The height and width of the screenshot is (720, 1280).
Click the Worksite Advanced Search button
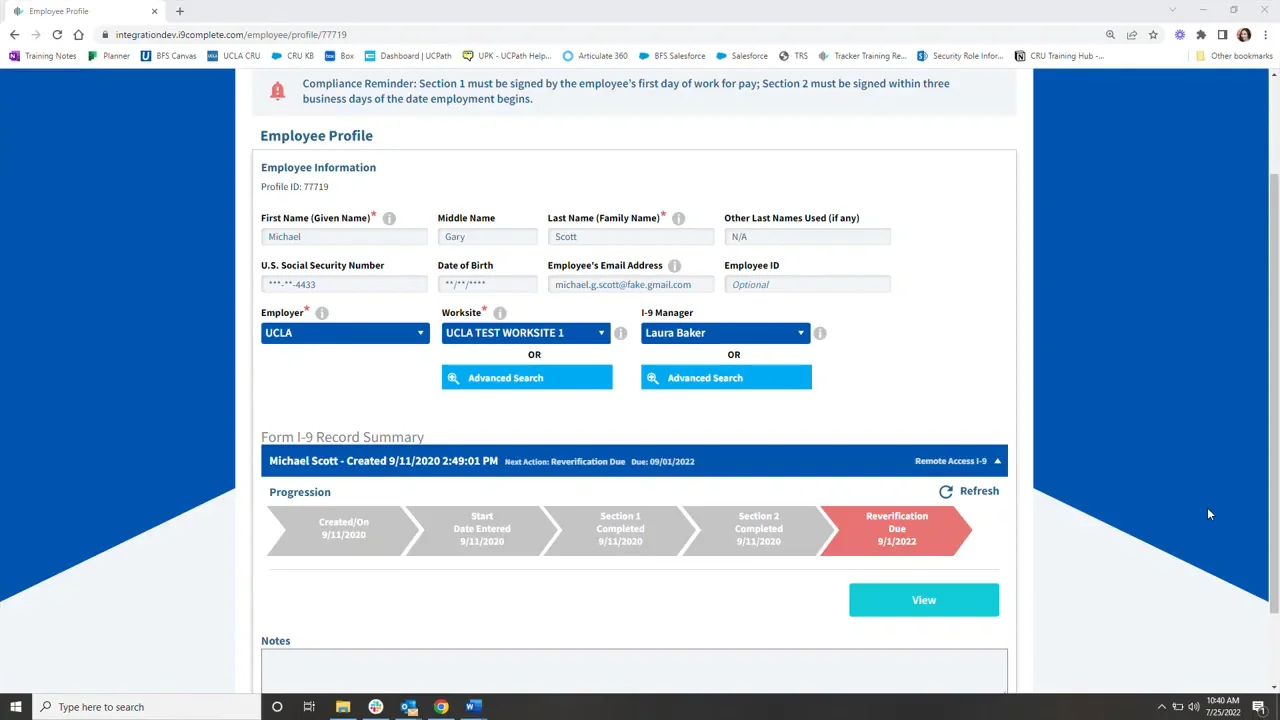(527, 378)
